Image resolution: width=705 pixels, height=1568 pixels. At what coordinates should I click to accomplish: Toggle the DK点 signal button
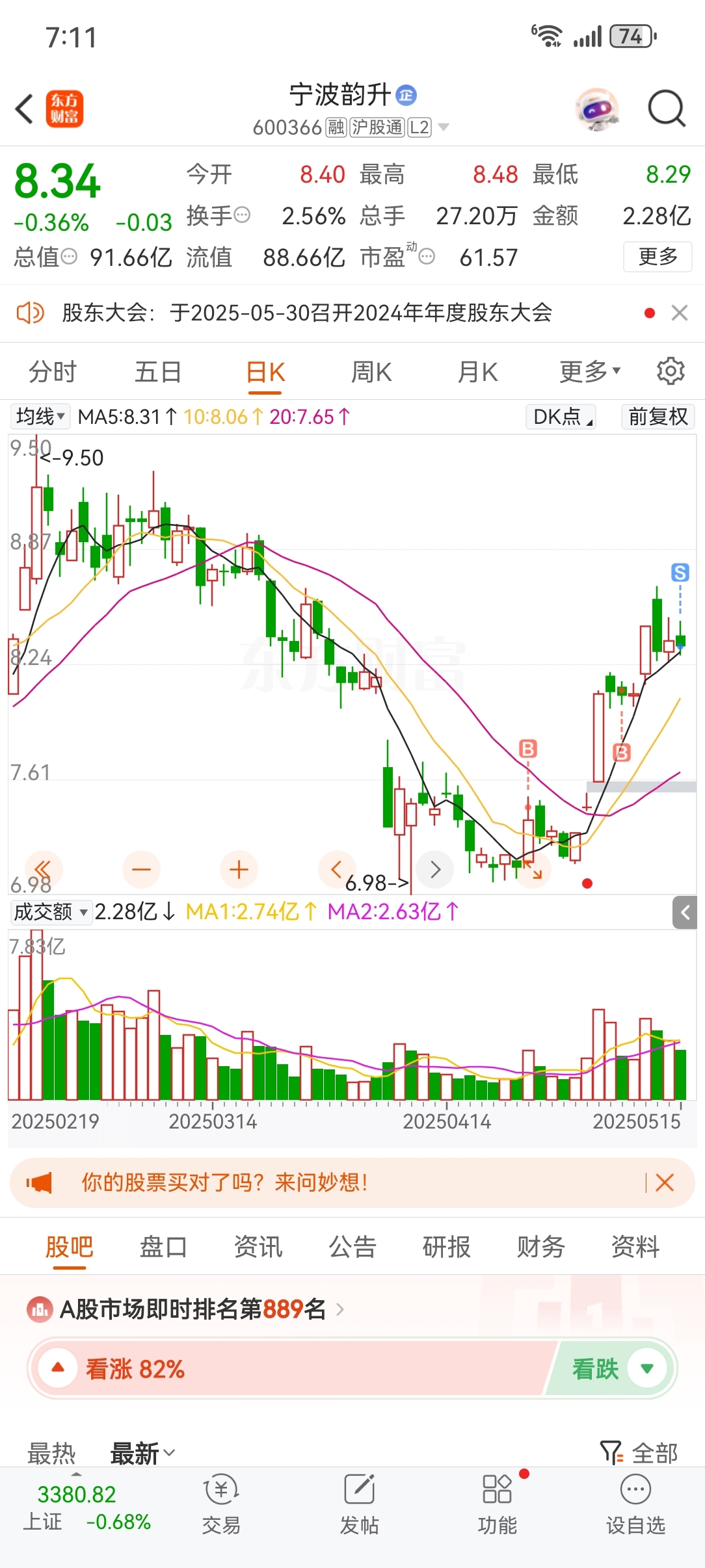pyautogui.click(x=561, y=416)
